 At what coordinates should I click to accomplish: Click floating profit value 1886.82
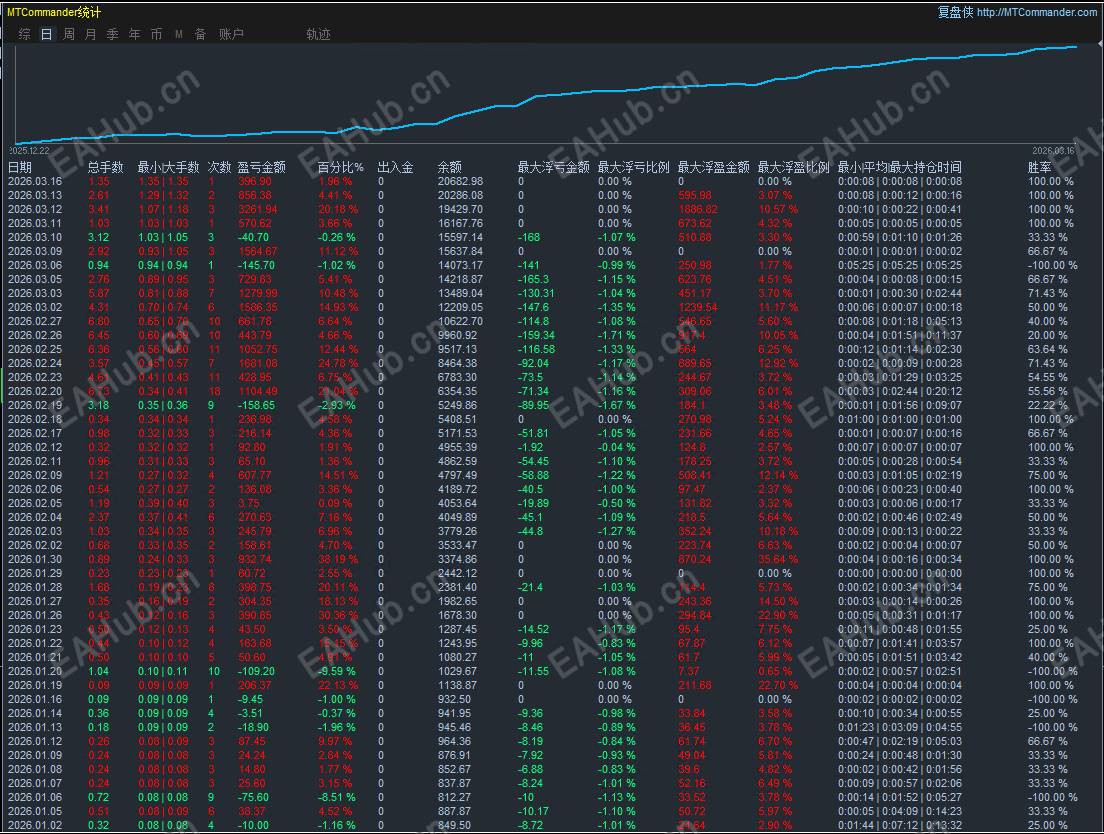pos(698,209)
